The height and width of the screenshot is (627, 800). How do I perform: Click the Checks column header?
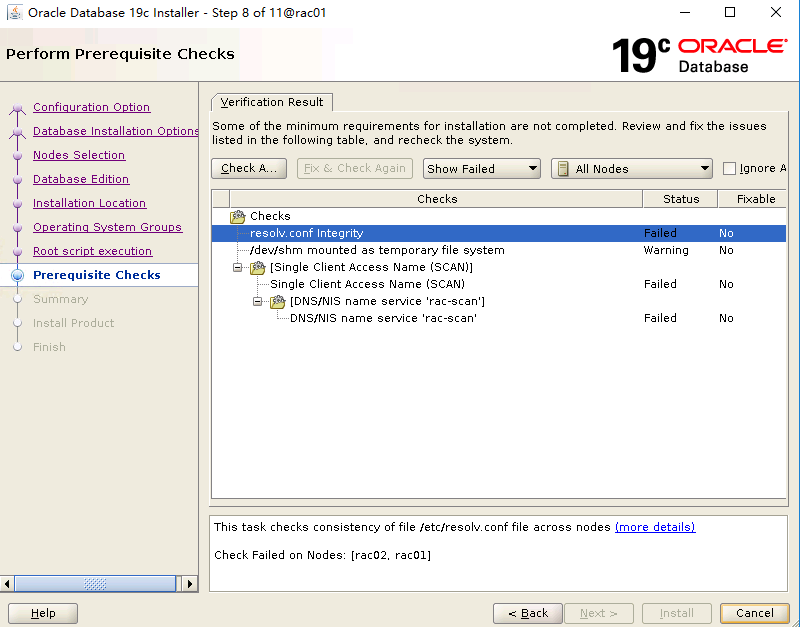coord(437,199)
